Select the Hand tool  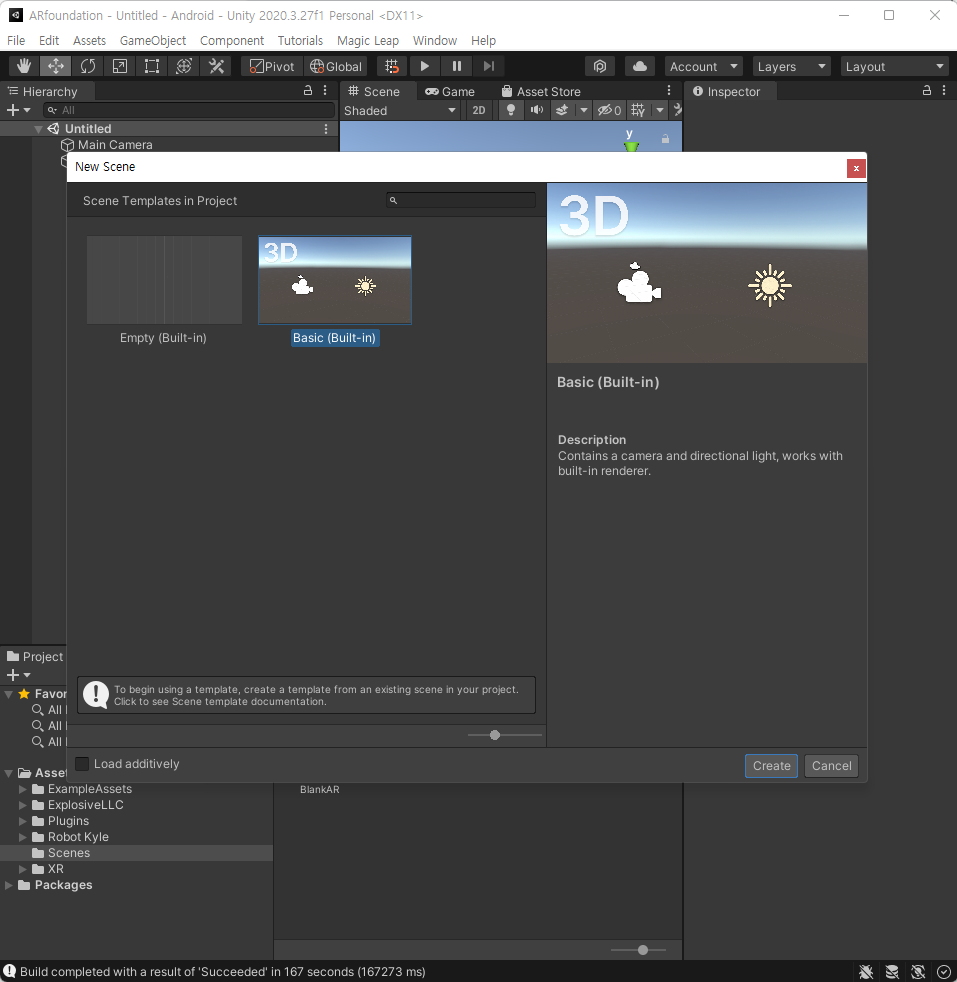(x=24, y=66)
